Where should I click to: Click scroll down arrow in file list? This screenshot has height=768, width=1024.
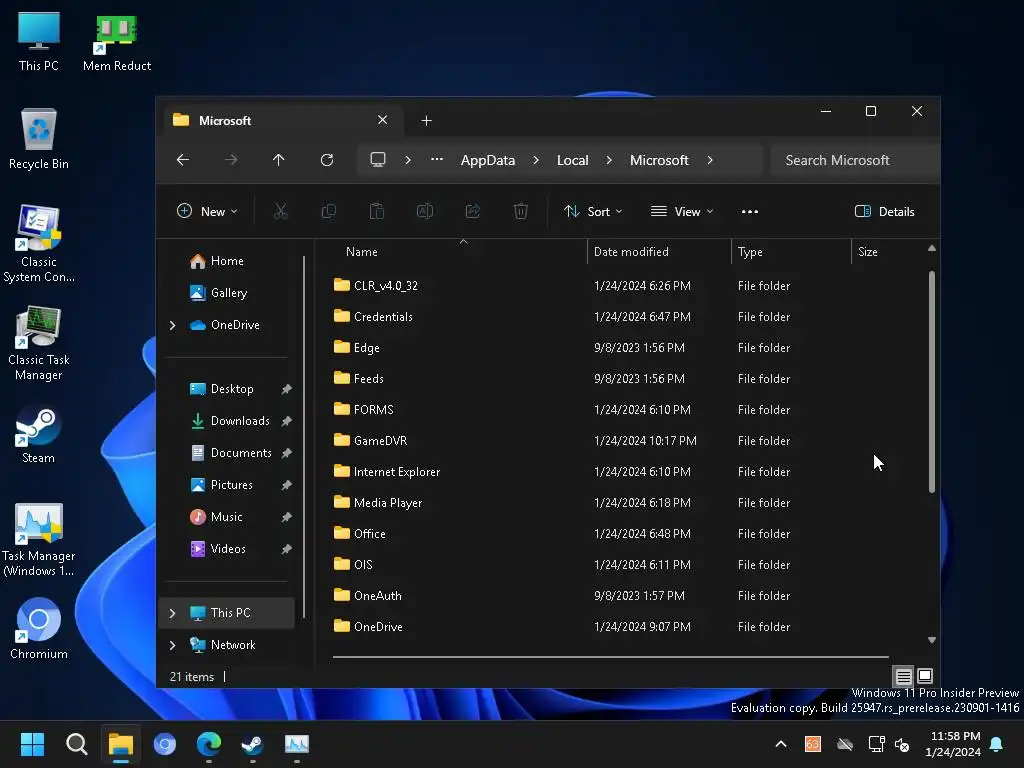932,640
